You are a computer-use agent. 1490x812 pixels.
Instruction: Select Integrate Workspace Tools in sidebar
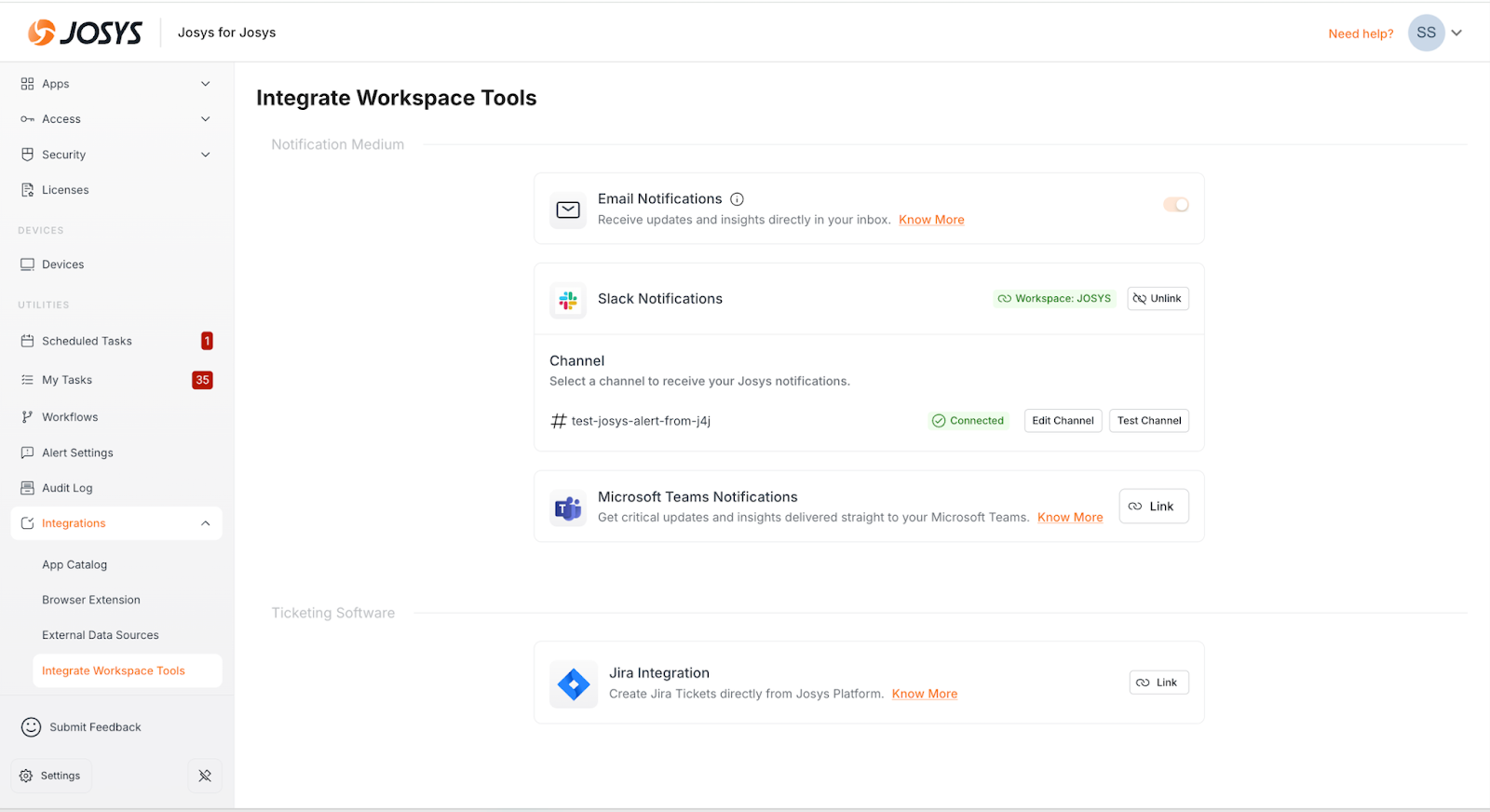coord(128,670)
